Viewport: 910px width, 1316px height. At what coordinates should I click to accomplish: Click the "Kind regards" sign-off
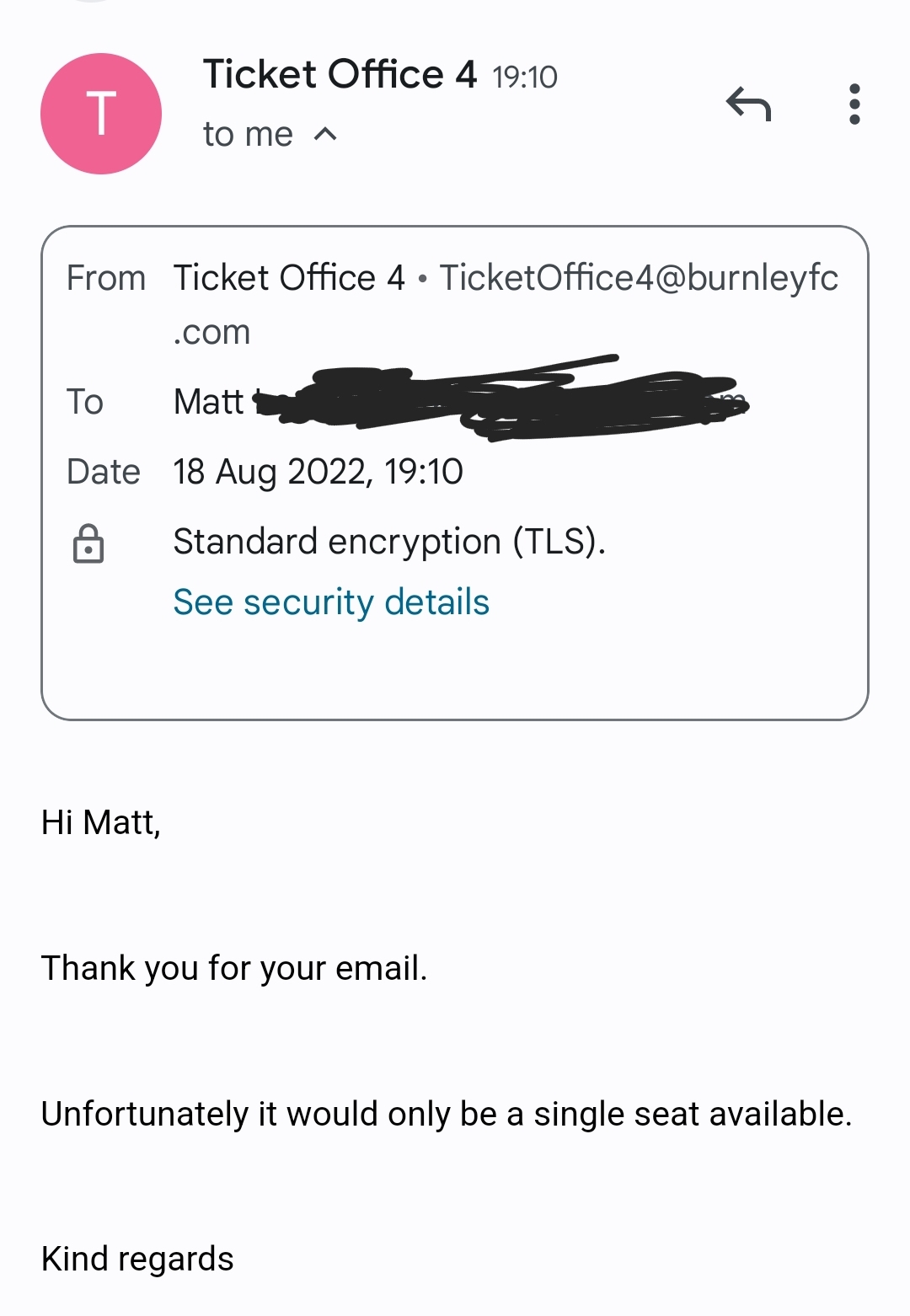tap(137, 1259)
